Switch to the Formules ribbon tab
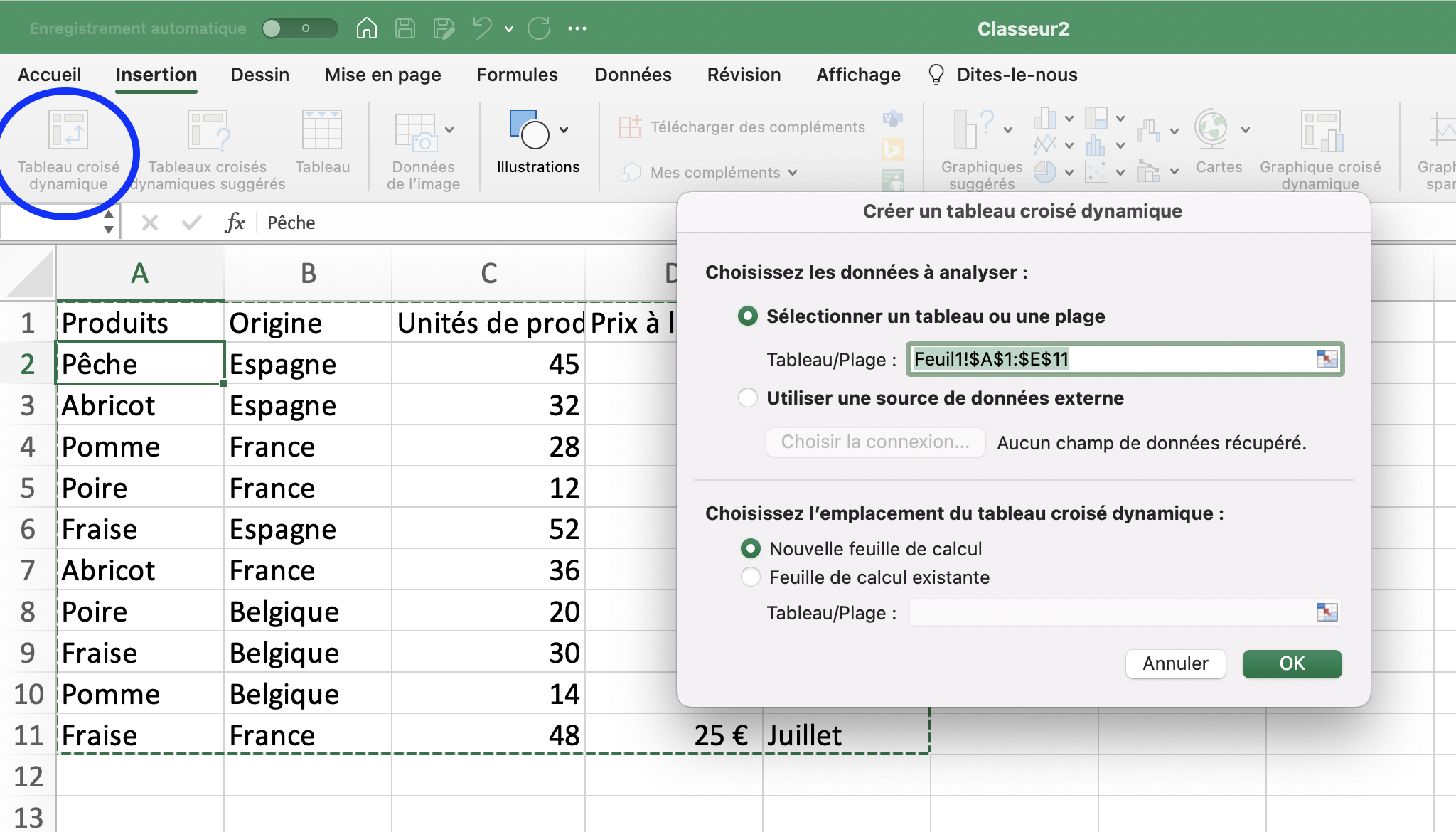Viewport: 1456px width, 832px height. click(x=517, y=75)
